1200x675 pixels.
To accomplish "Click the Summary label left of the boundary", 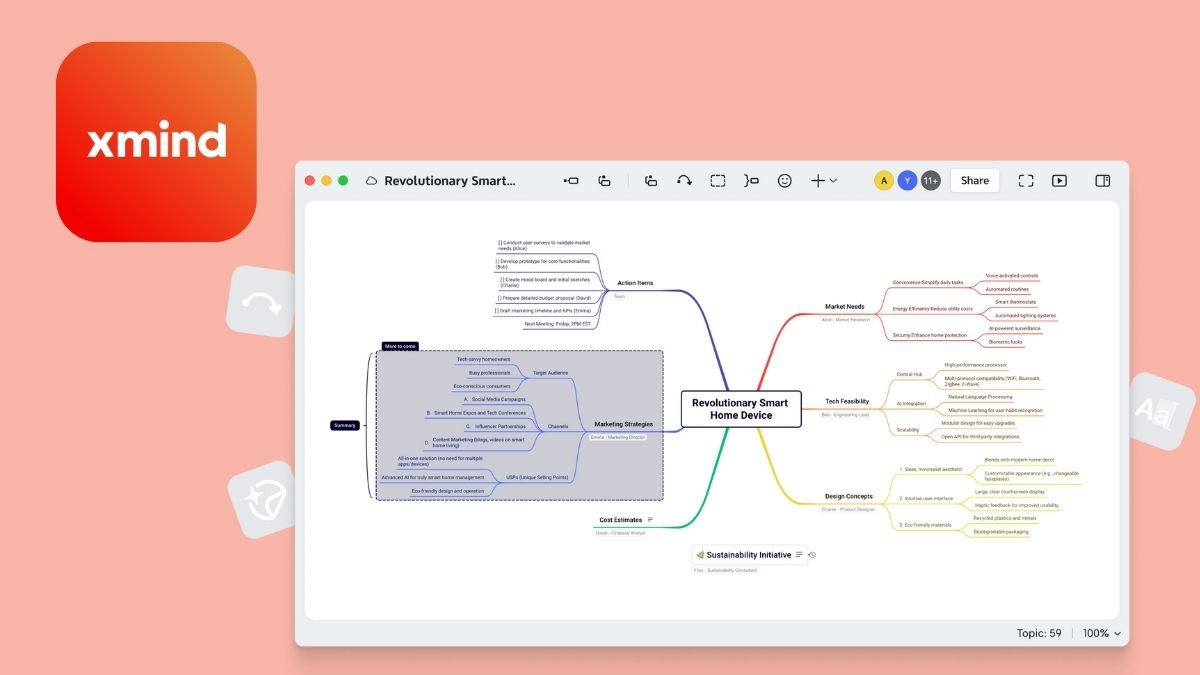I will [345, 425].
